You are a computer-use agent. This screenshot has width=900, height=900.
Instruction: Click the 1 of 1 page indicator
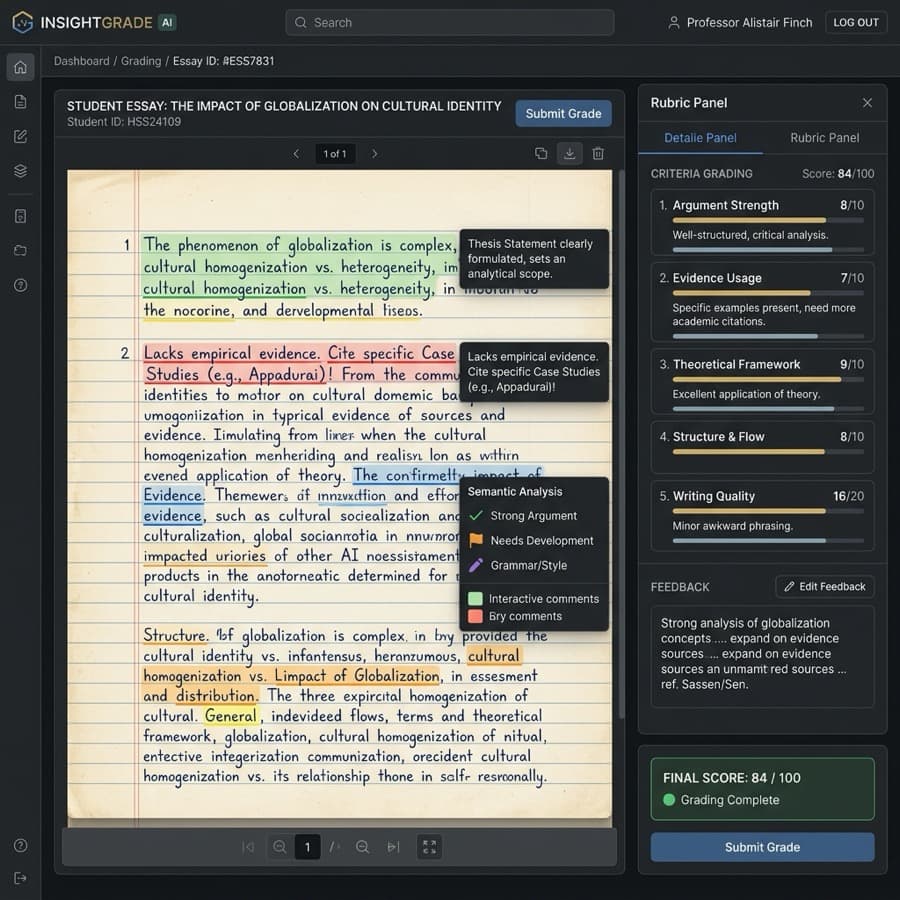(335, 153)
